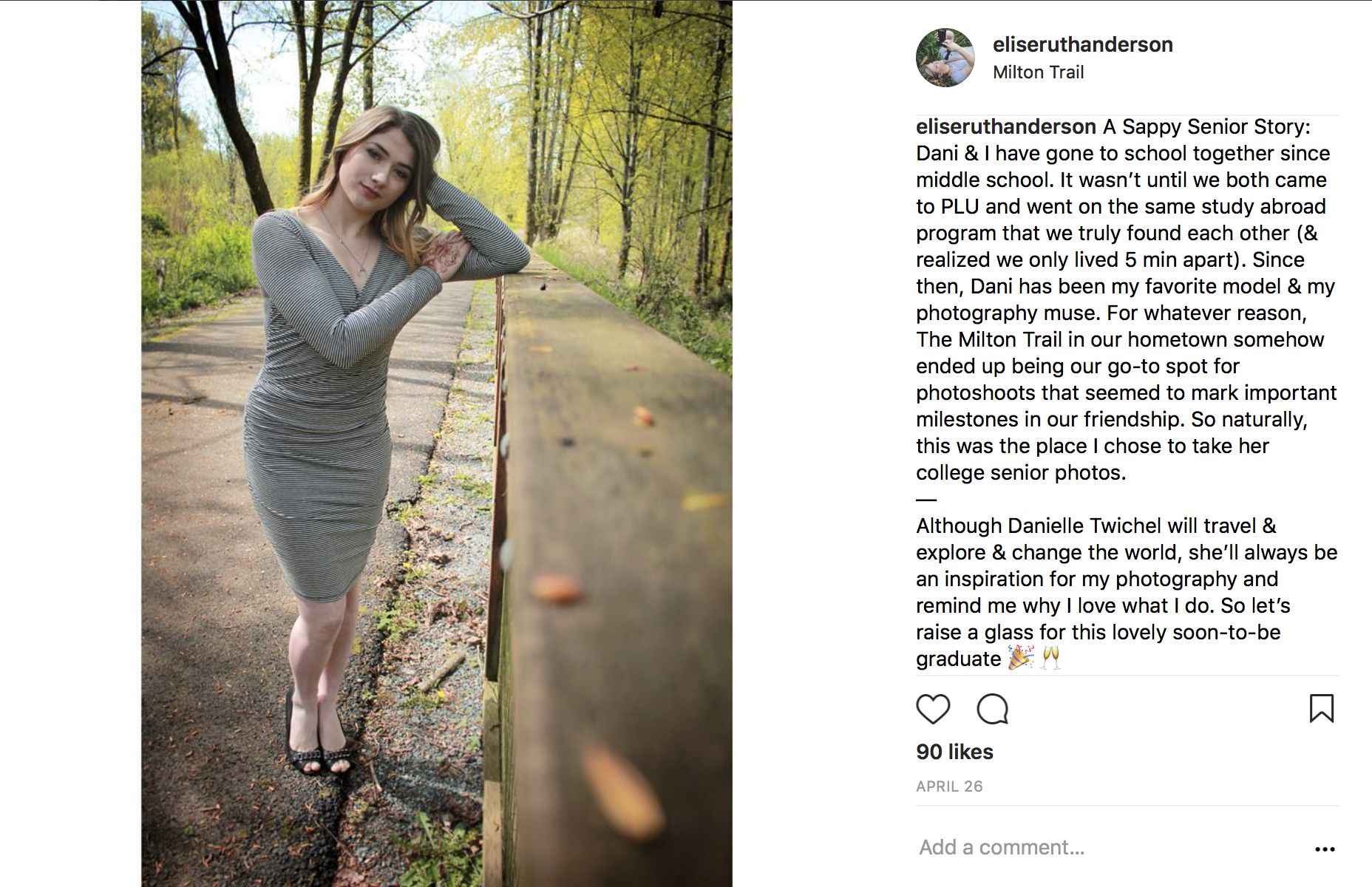
Task: Click the phrase photography muse in caption
Action: tap(1007, 313)
